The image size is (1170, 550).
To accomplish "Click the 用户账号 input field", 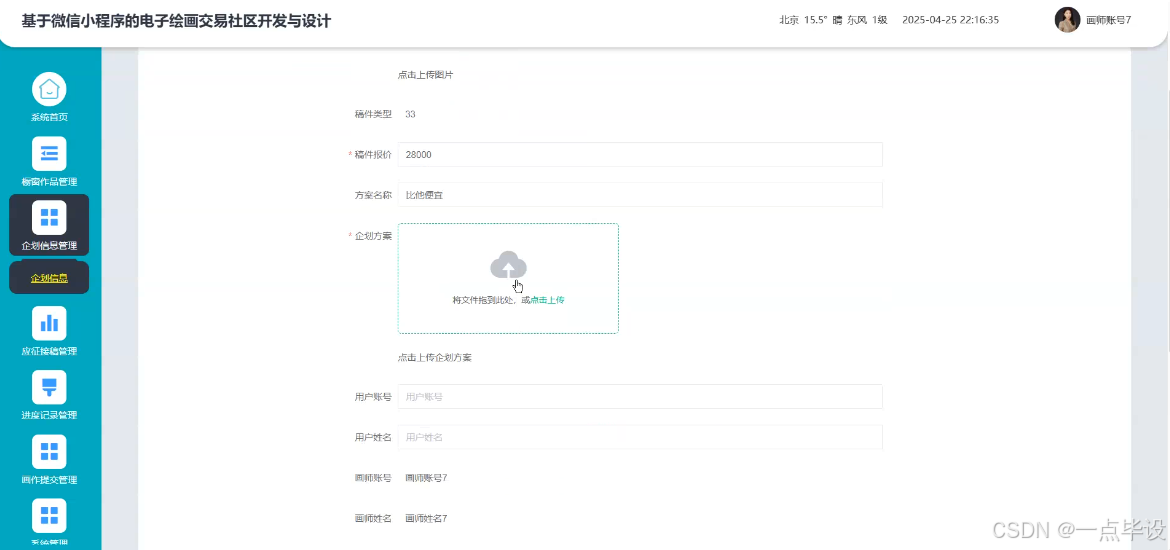I will 640,397.
